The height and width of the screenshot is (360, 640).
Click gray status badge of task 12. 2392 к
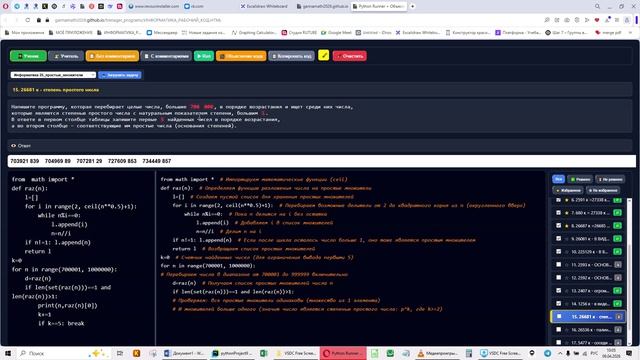coord(618,278)
